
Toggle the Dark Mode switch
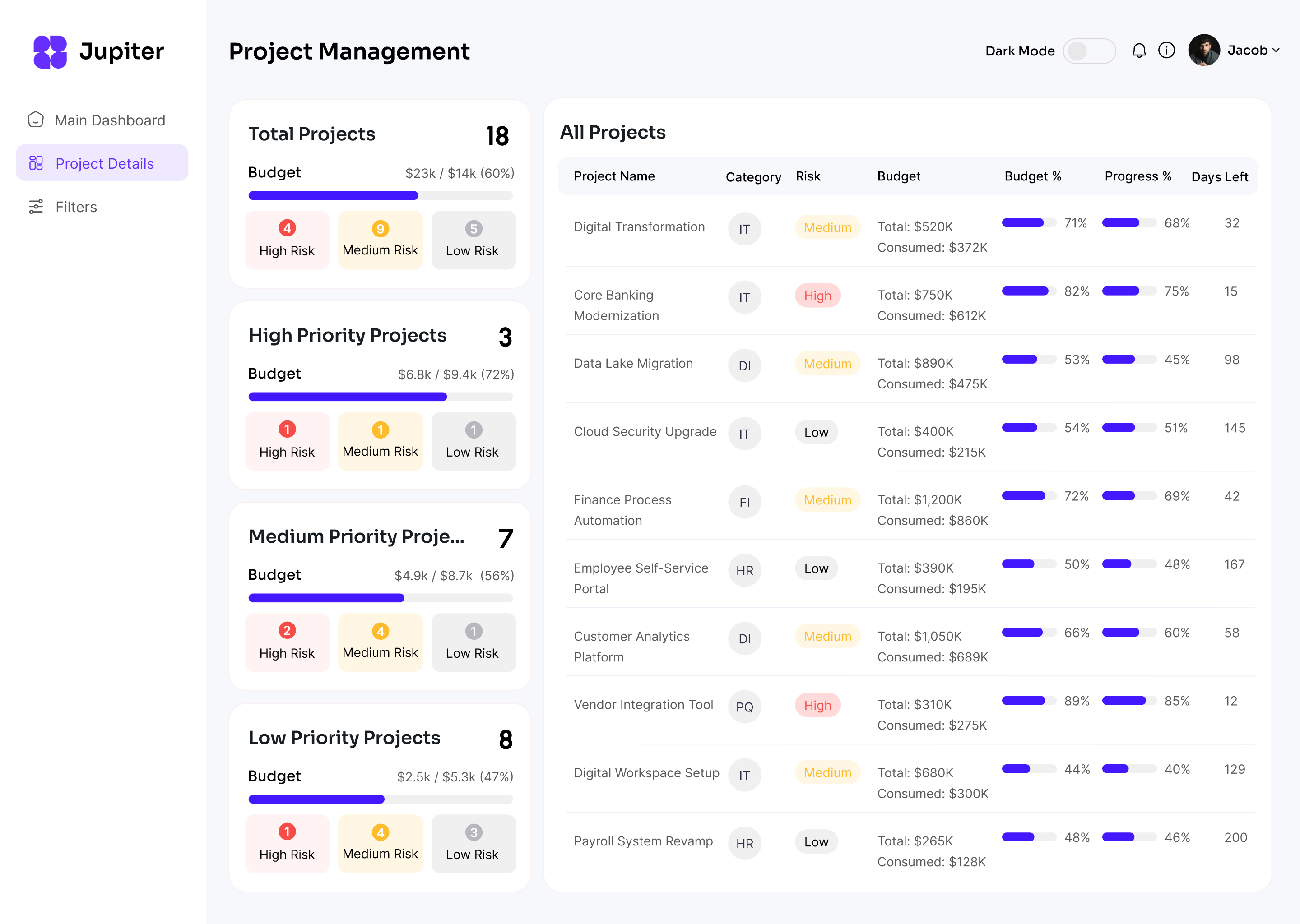1088,51
